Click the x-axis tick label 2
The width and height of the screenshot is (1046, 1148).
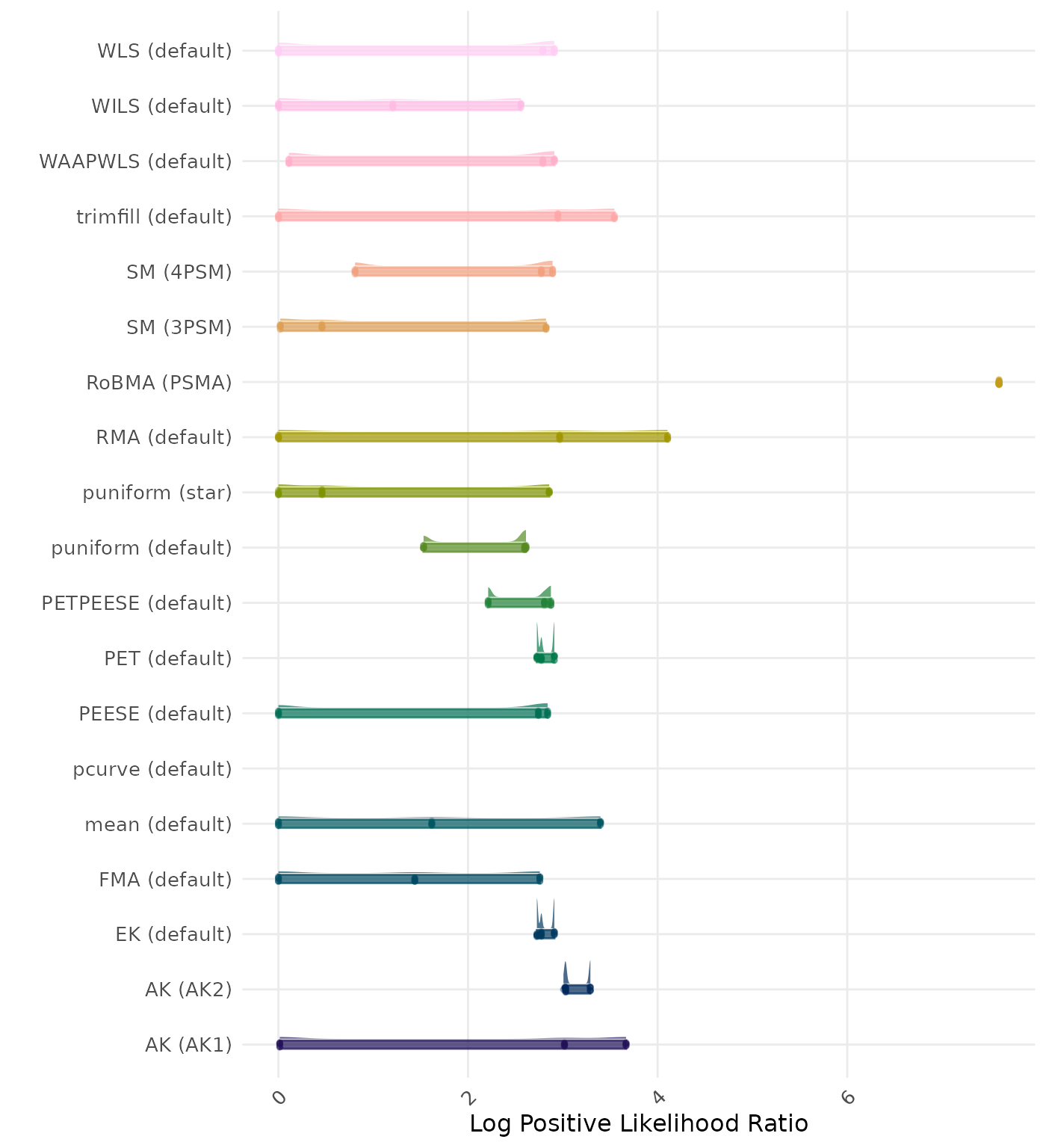pyautogui.click(x=468, y=1097)
